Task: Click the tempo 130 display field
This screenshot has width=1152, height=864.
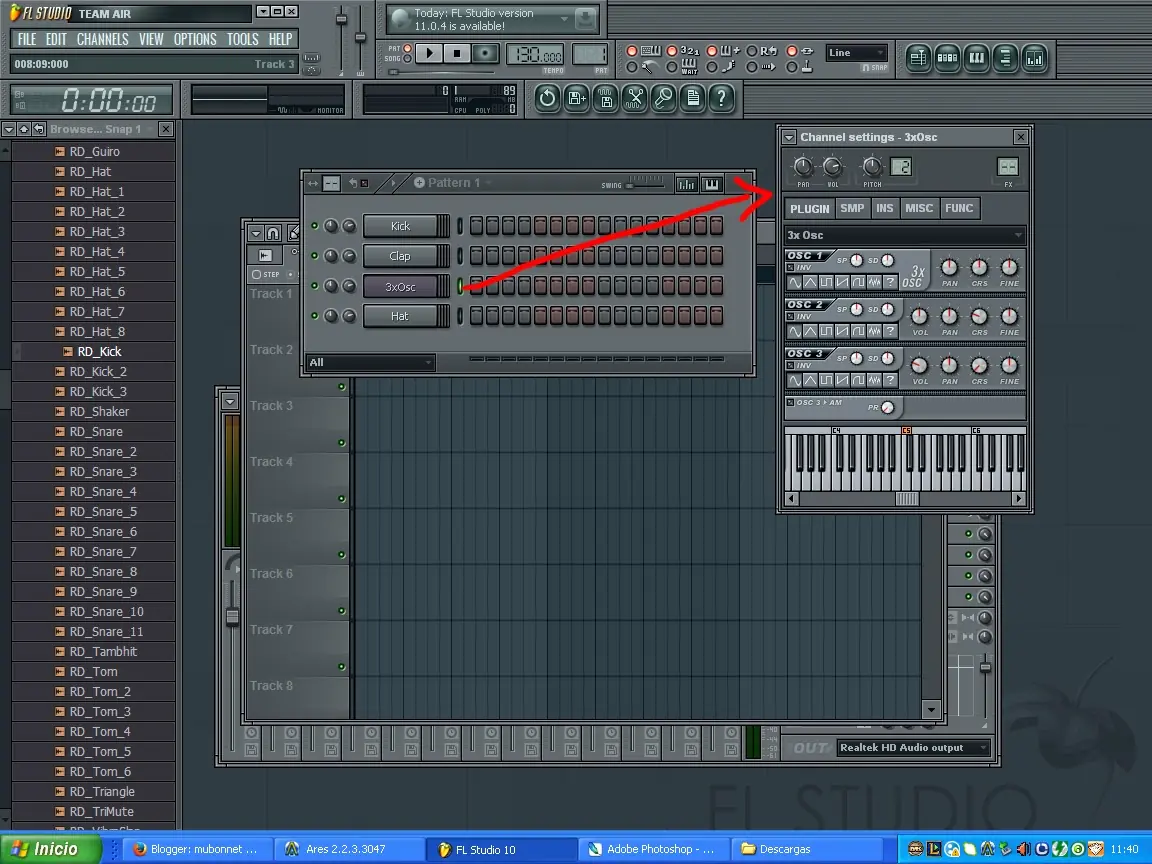Action: click(536, 54)
